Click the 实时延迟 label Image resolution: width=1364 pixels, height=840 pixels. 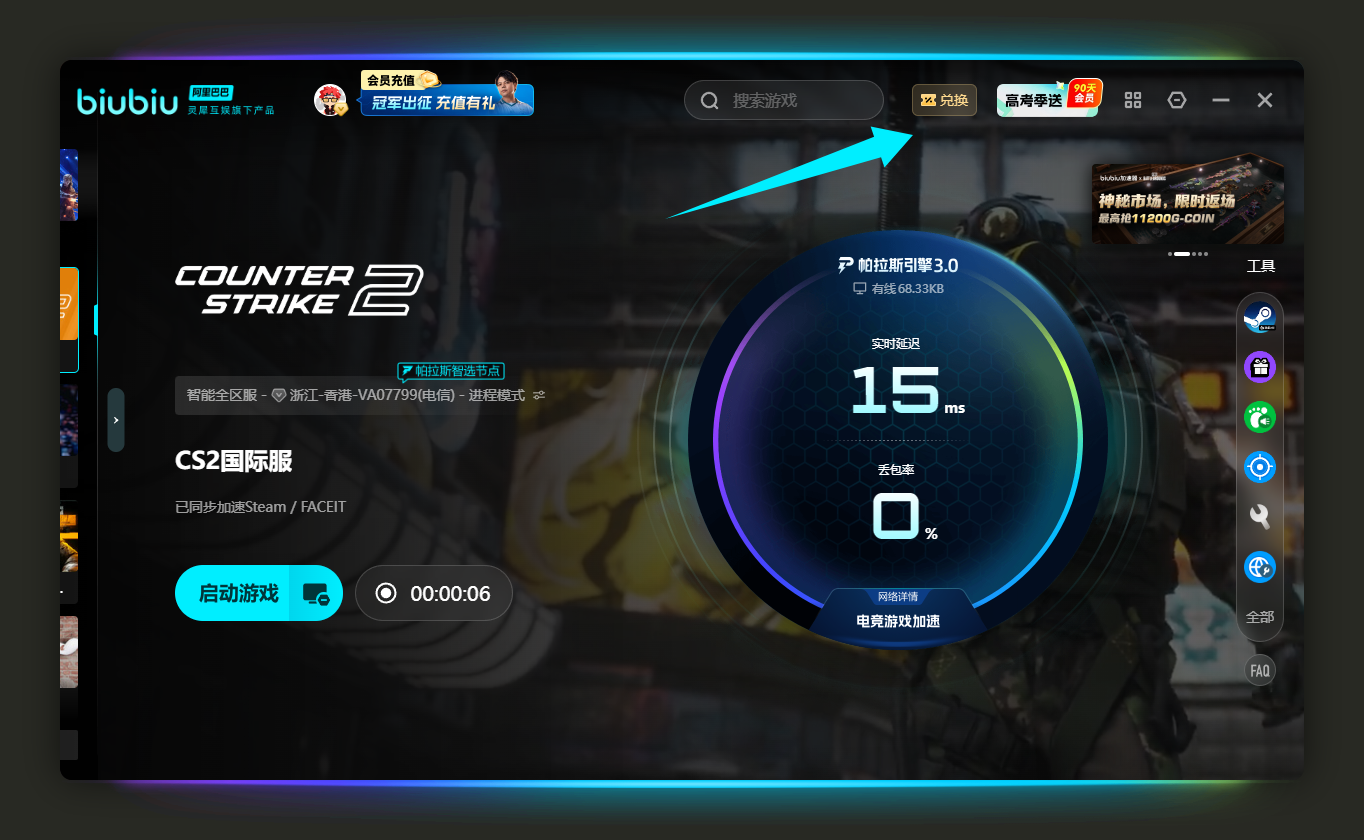pyautogui.click(x=895, y=343)
